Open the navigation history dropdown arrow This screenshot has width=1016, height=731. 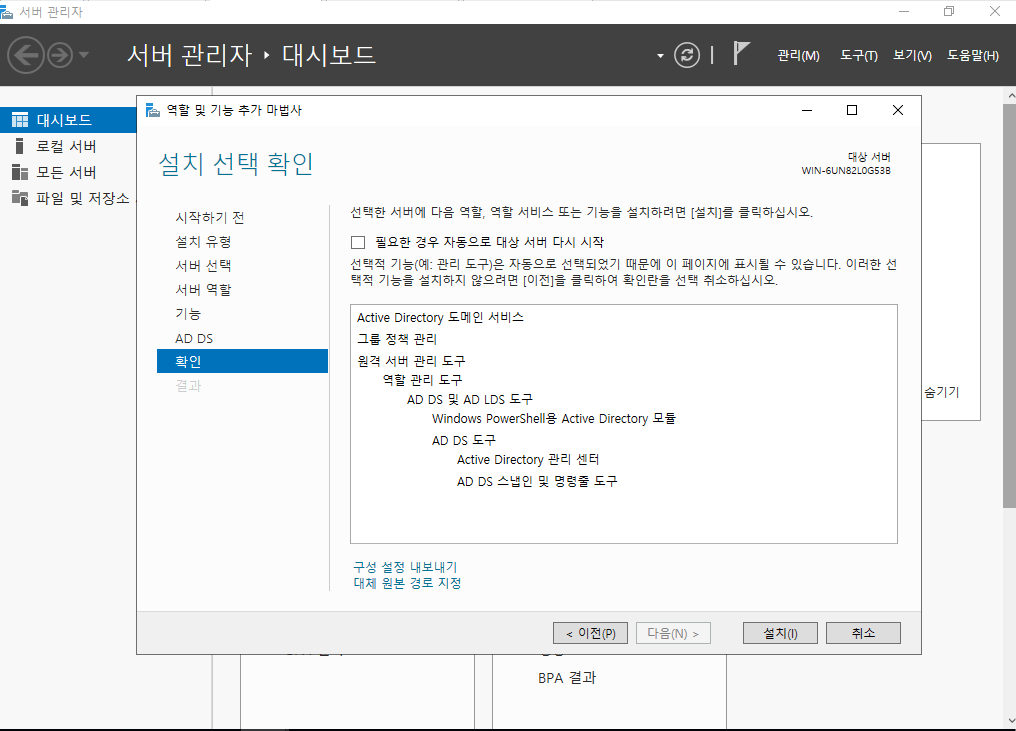click(x=84, y=55)
